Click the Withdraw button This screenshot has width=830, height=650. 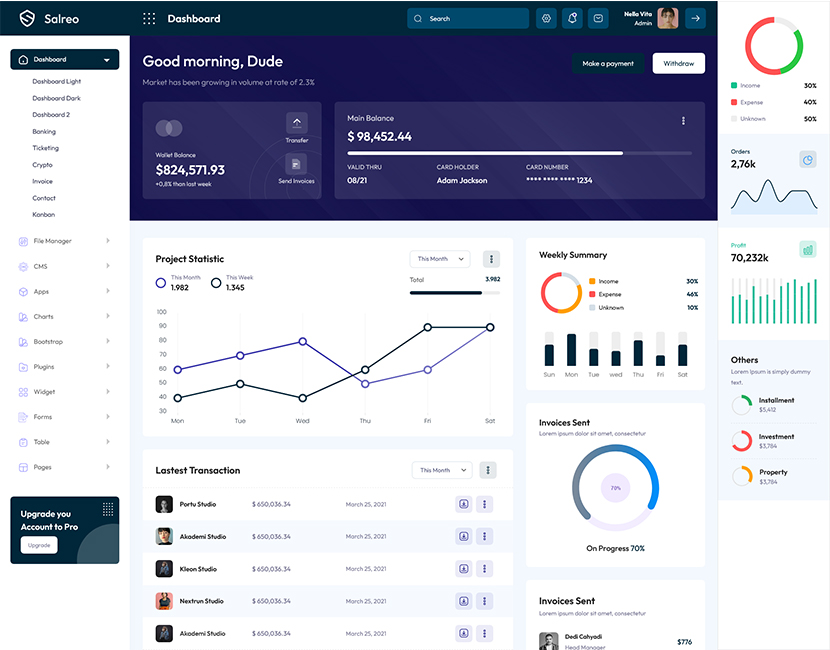coord(678,63)
